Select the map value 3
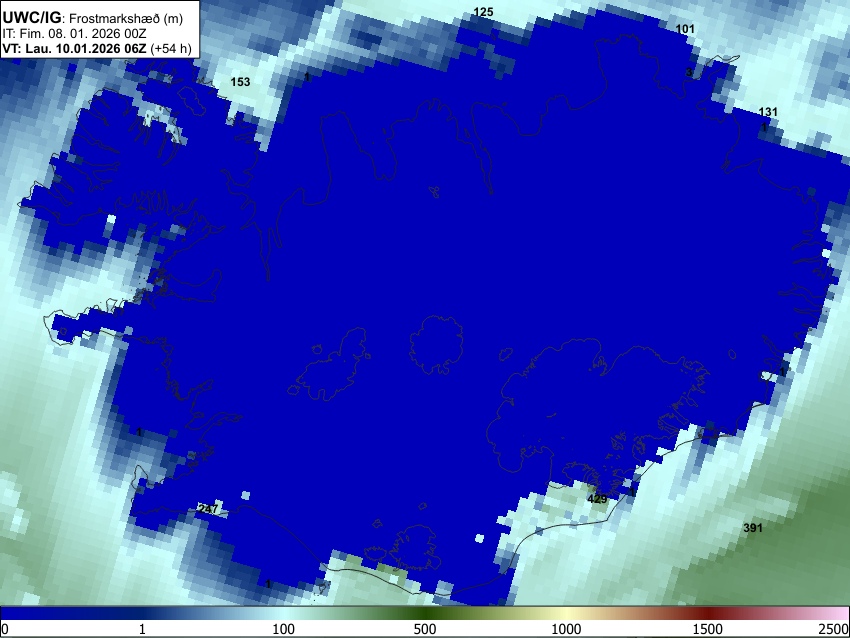 click(x=688, y=72)
